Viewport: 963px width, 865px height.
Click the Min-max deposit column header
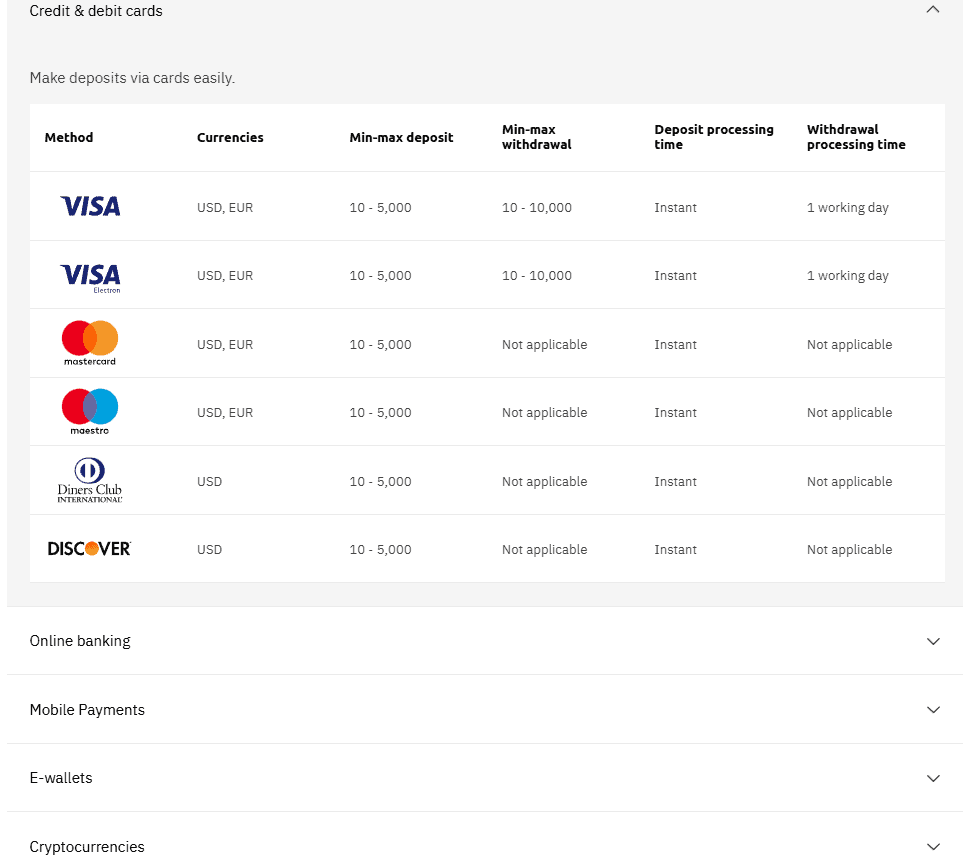click(401, 138)
